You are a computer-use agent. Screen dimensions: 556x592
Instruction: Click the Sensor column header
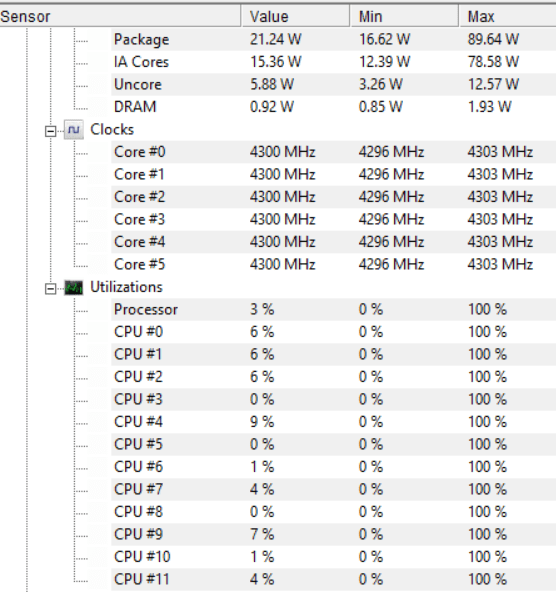pos(120,17)
